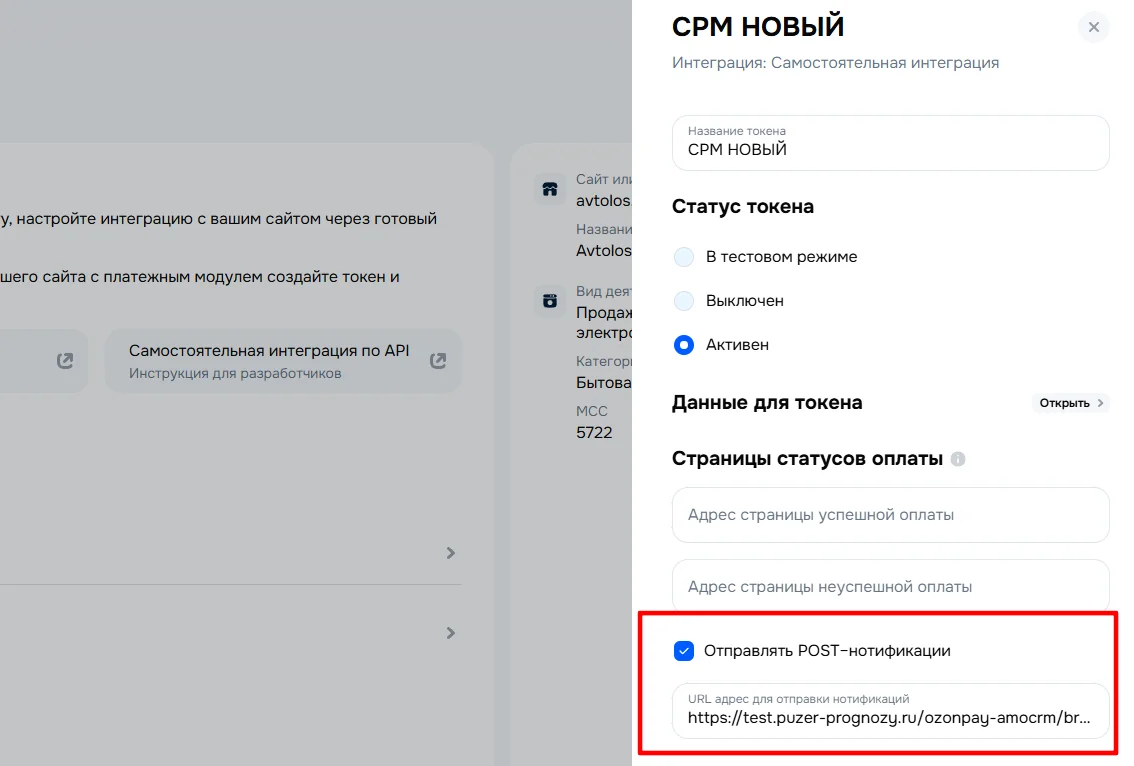Click the Название токена input field

coord(890,143)
